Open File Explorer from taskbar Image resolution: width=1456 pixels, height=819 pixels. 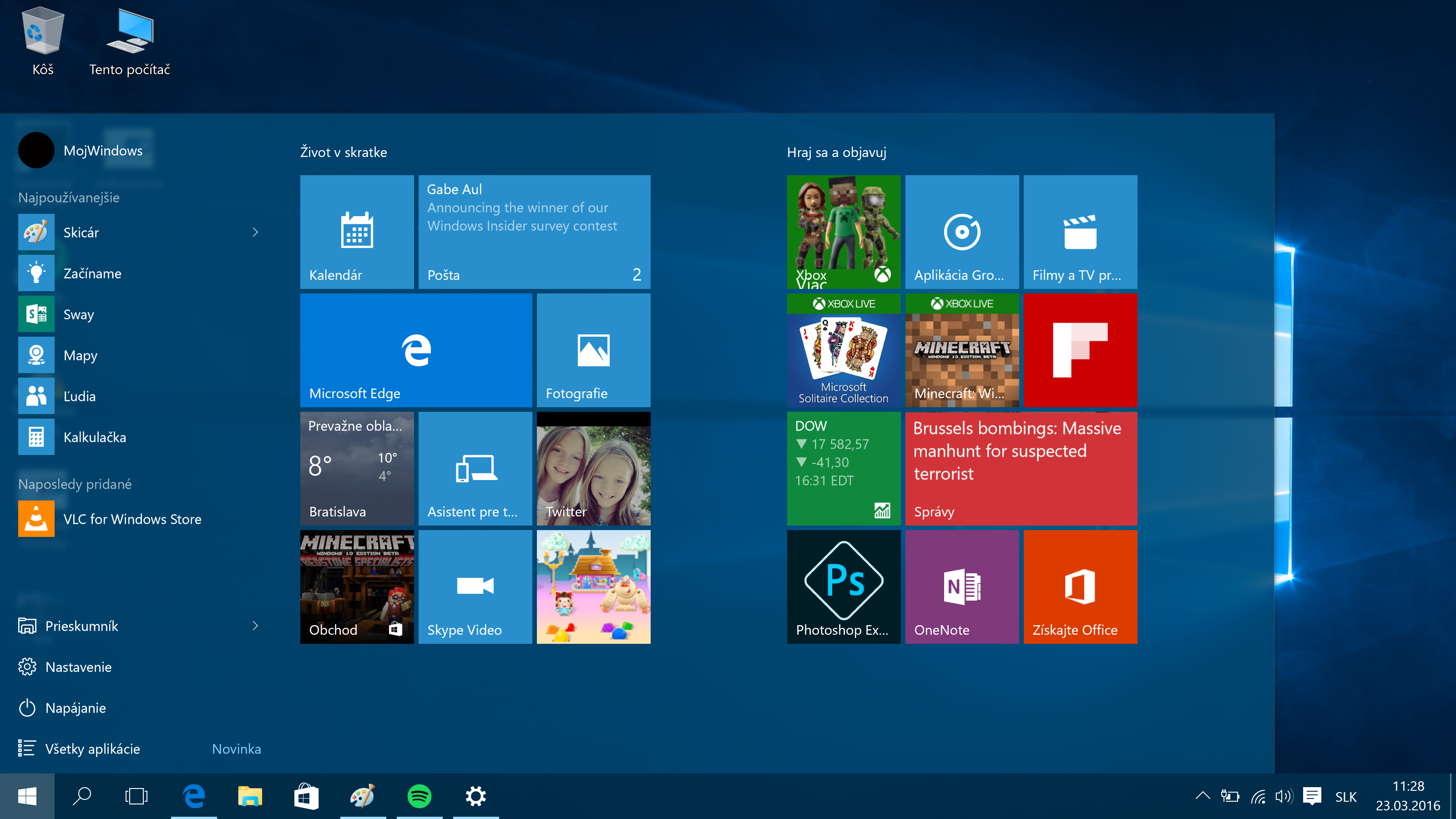pyautogui.click(x=250, y=796)
